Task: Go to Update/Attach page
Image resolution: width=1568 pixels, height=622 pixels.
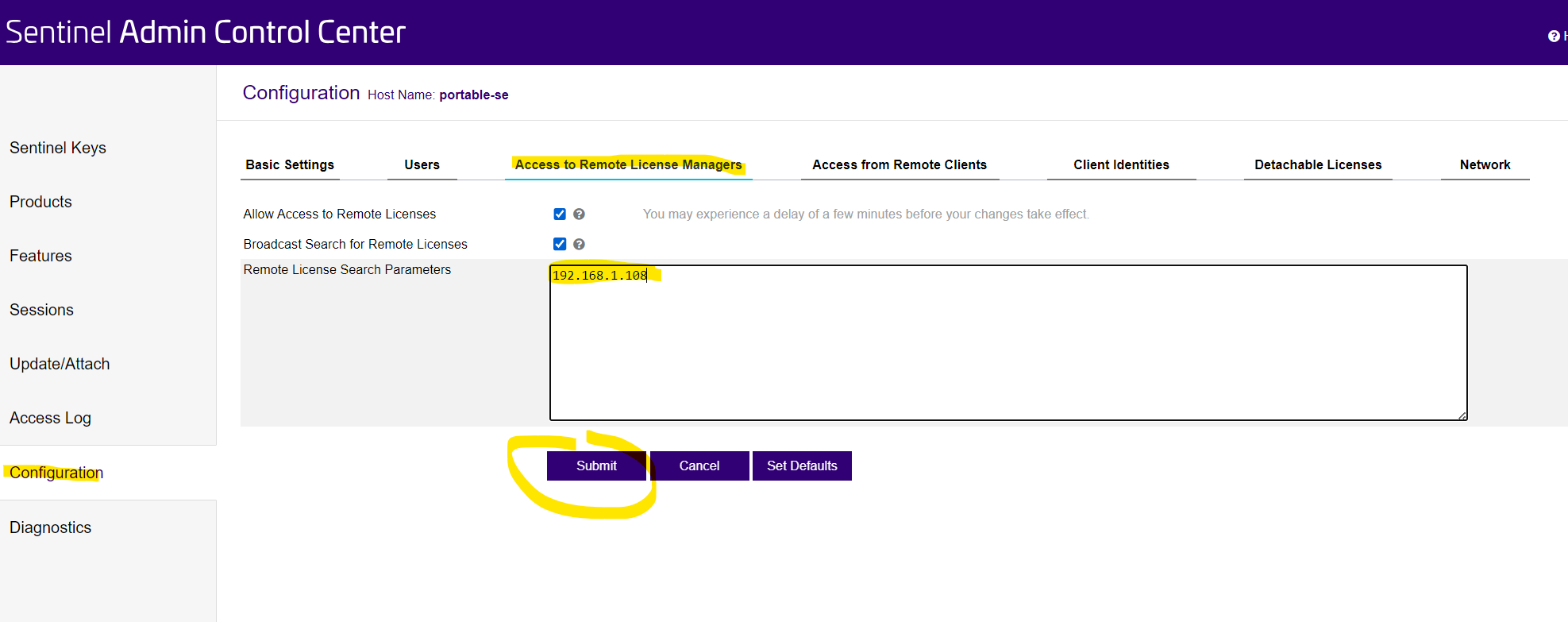Action: [60, 364]
